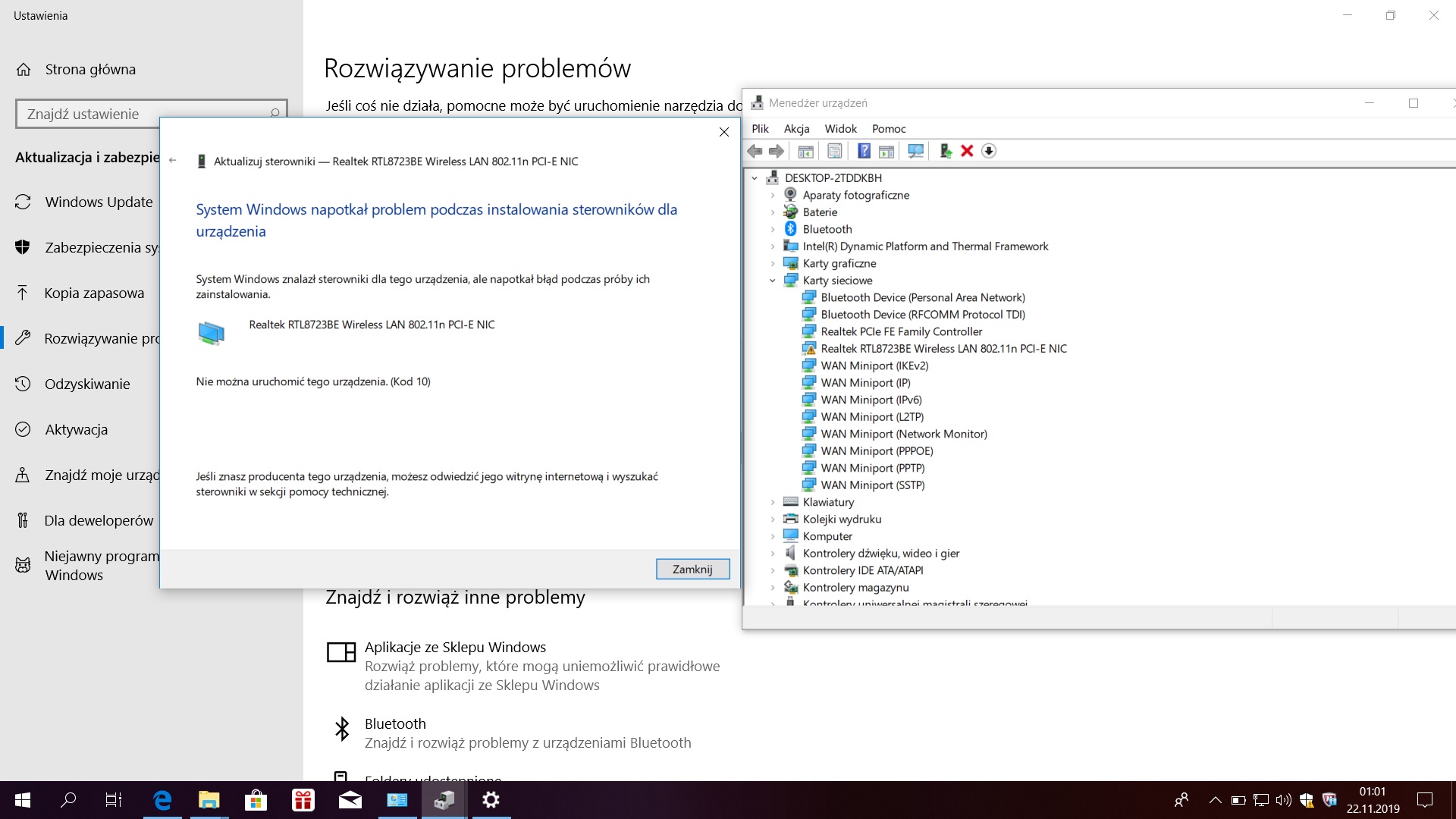Select WAN Miniport (Network Monitor)

(x=904, y=434)
